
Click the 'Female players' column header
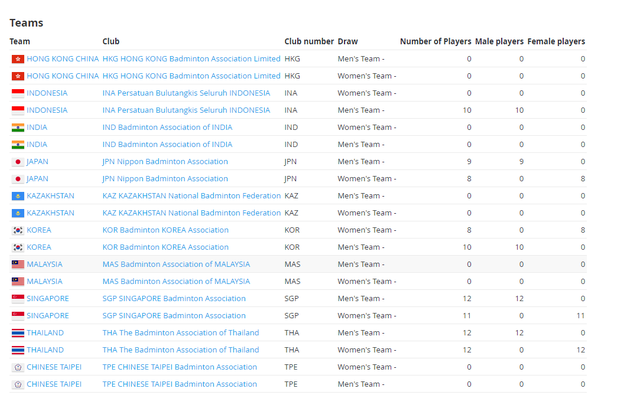pos(556,42)
